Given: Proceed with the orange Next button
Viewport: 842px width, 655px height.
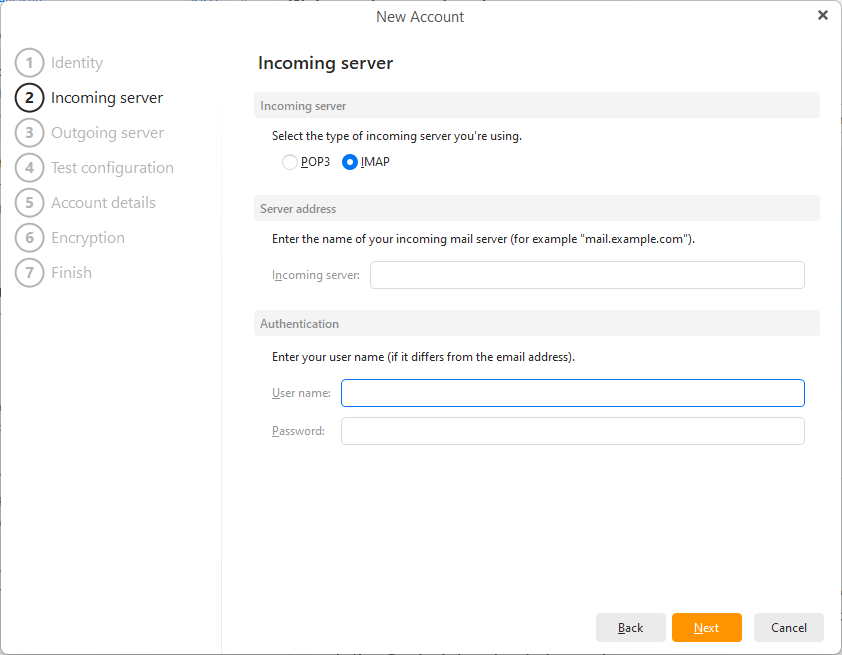Looking at the screenshot, I should (x=707, y=628).
